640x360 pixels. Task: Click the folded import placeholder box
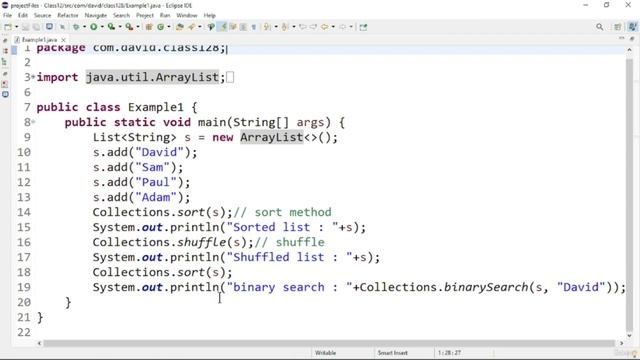[230, 77]
